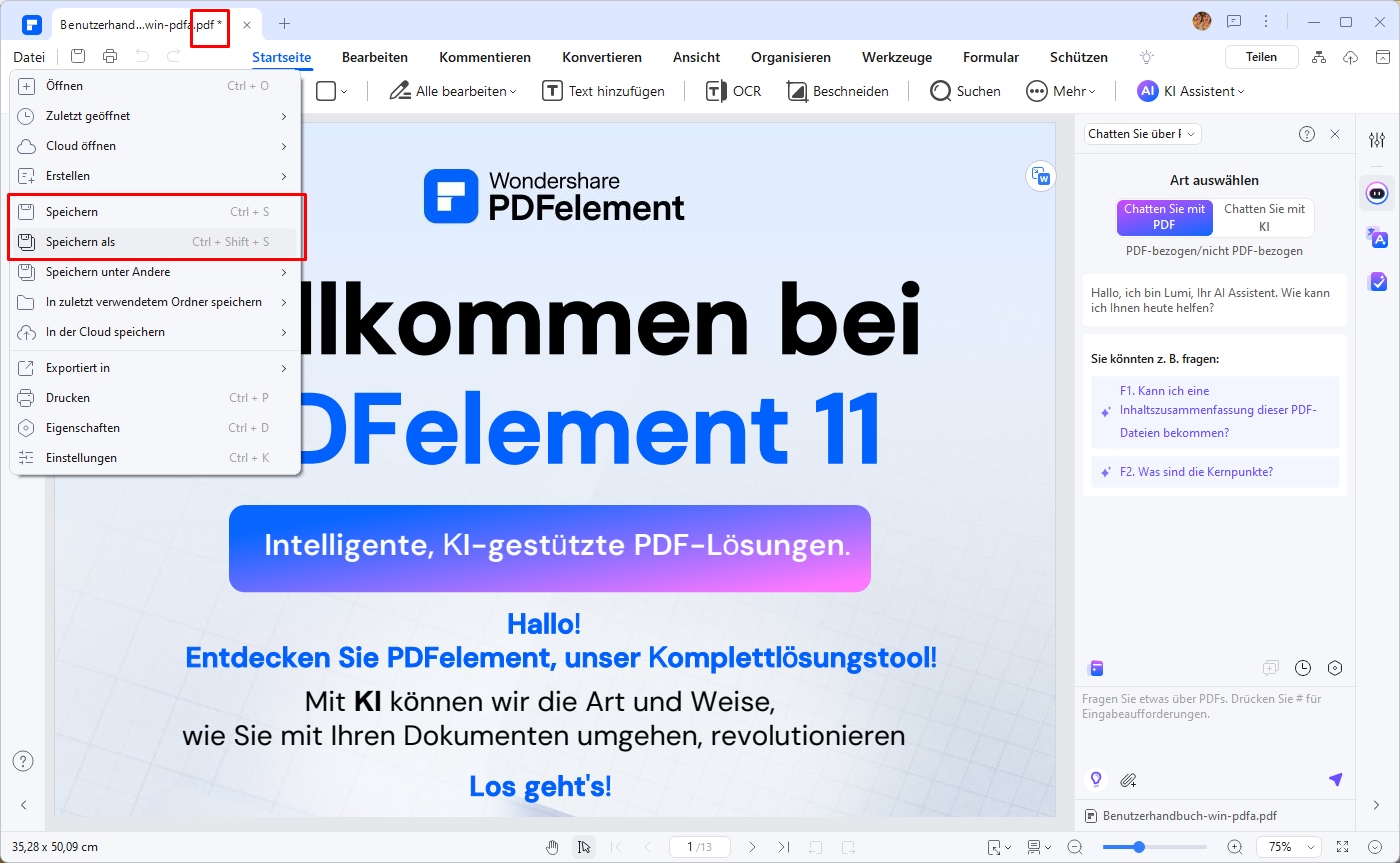
Task: Open the Mehr tools dropdown
Action: 1061,91
